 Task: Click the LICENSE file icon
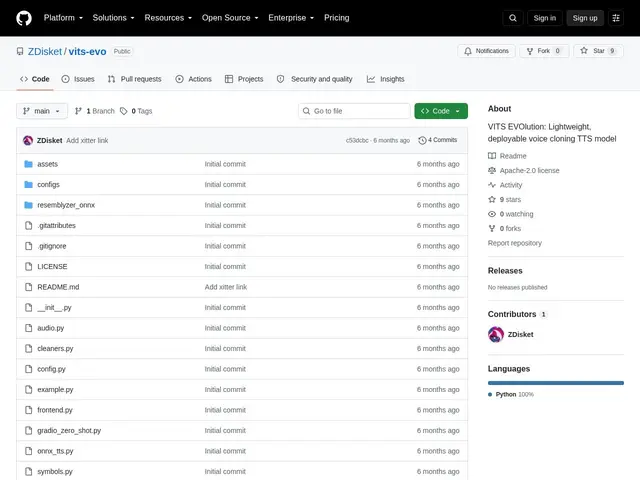click(28, 267)
